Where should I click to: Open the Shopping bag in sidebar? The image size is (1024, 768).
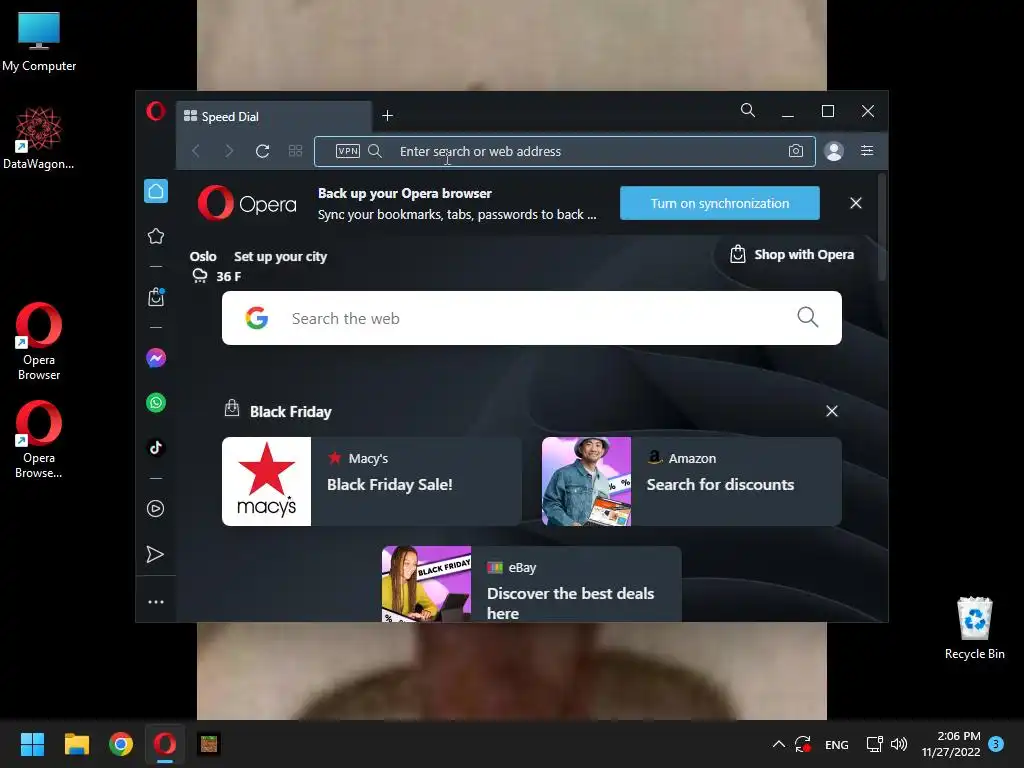click(x=156, y=297)
